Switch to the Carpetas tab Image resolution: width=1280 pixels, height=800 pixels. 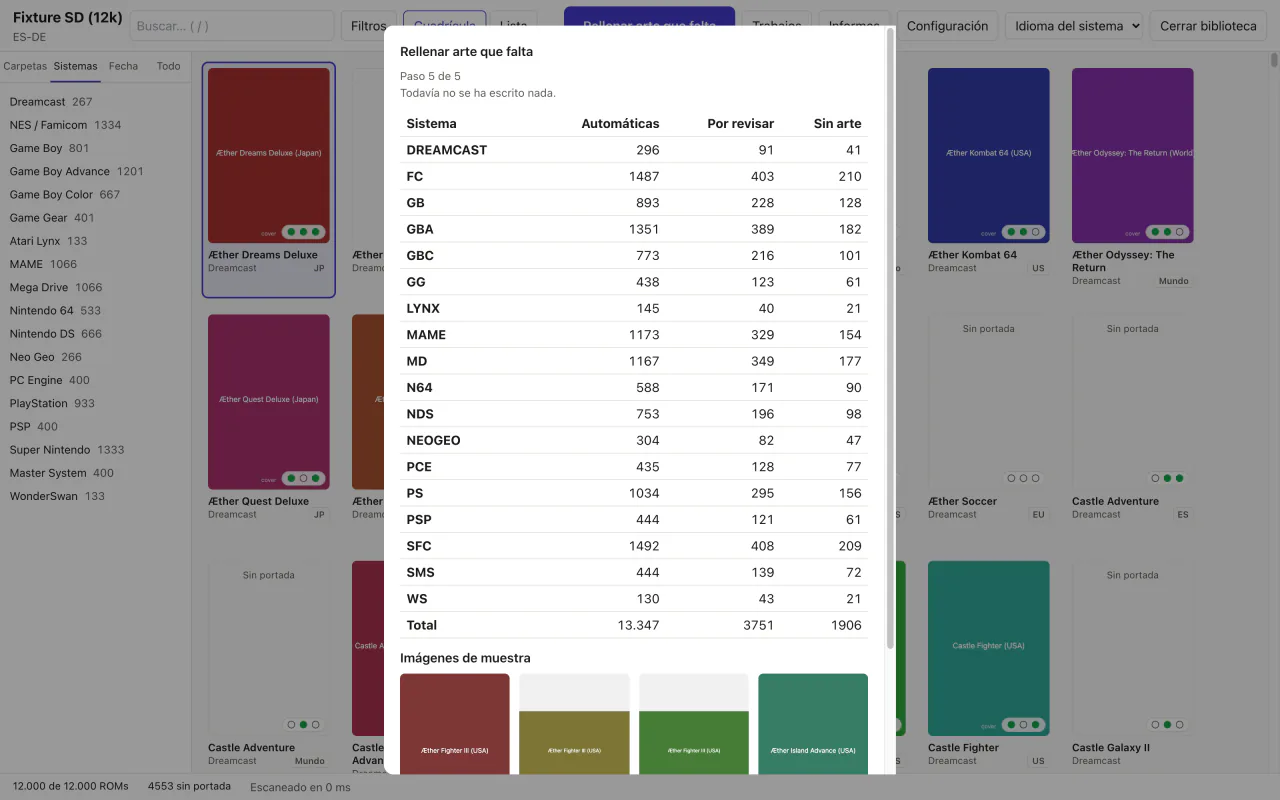pyautogui.click(x=25, y=66)
